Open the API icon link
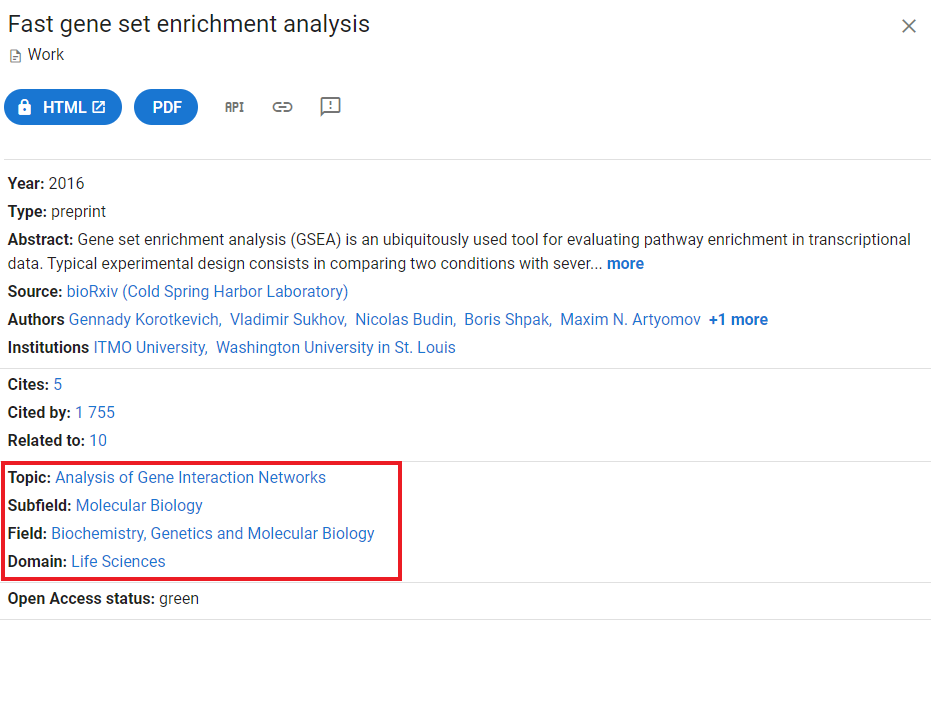Image resolution: width=931 pixels, height=703 pixels. [x=235, y=107]
